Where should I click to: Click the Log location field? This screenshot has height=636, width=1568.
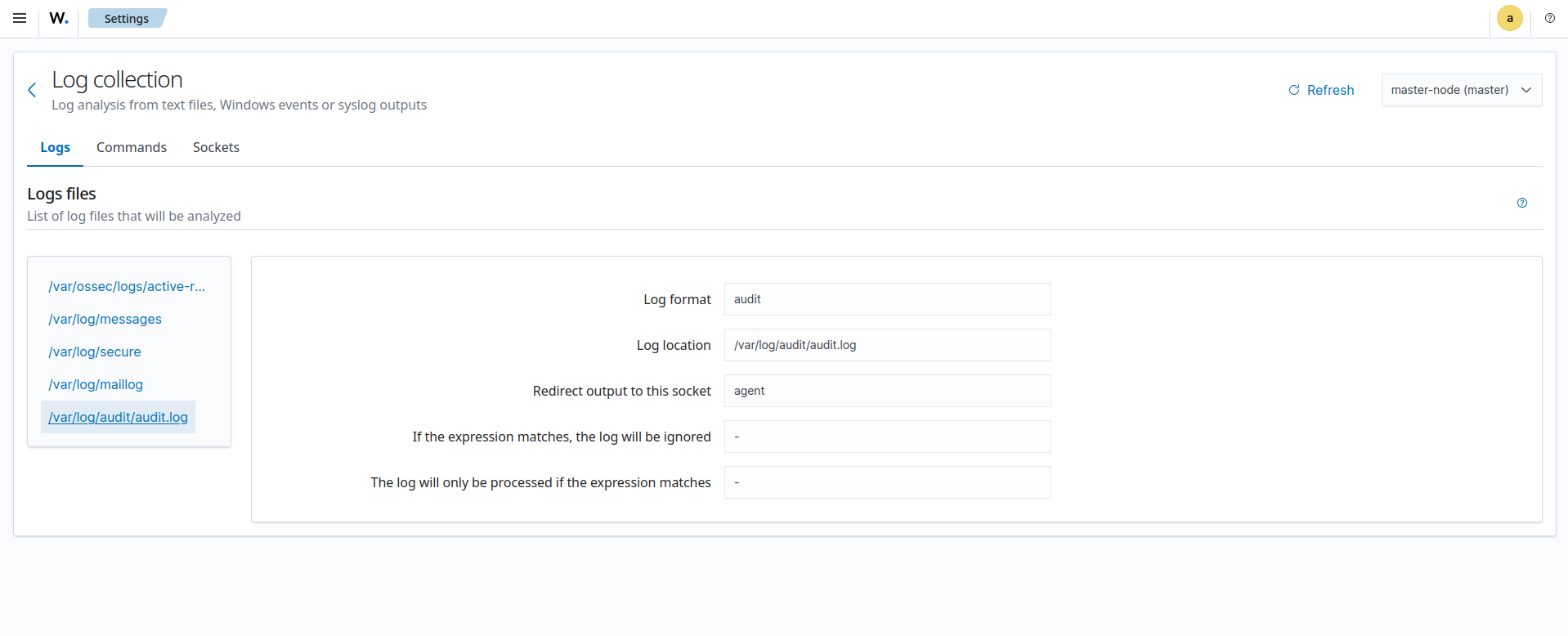click(x=887, y=345)
